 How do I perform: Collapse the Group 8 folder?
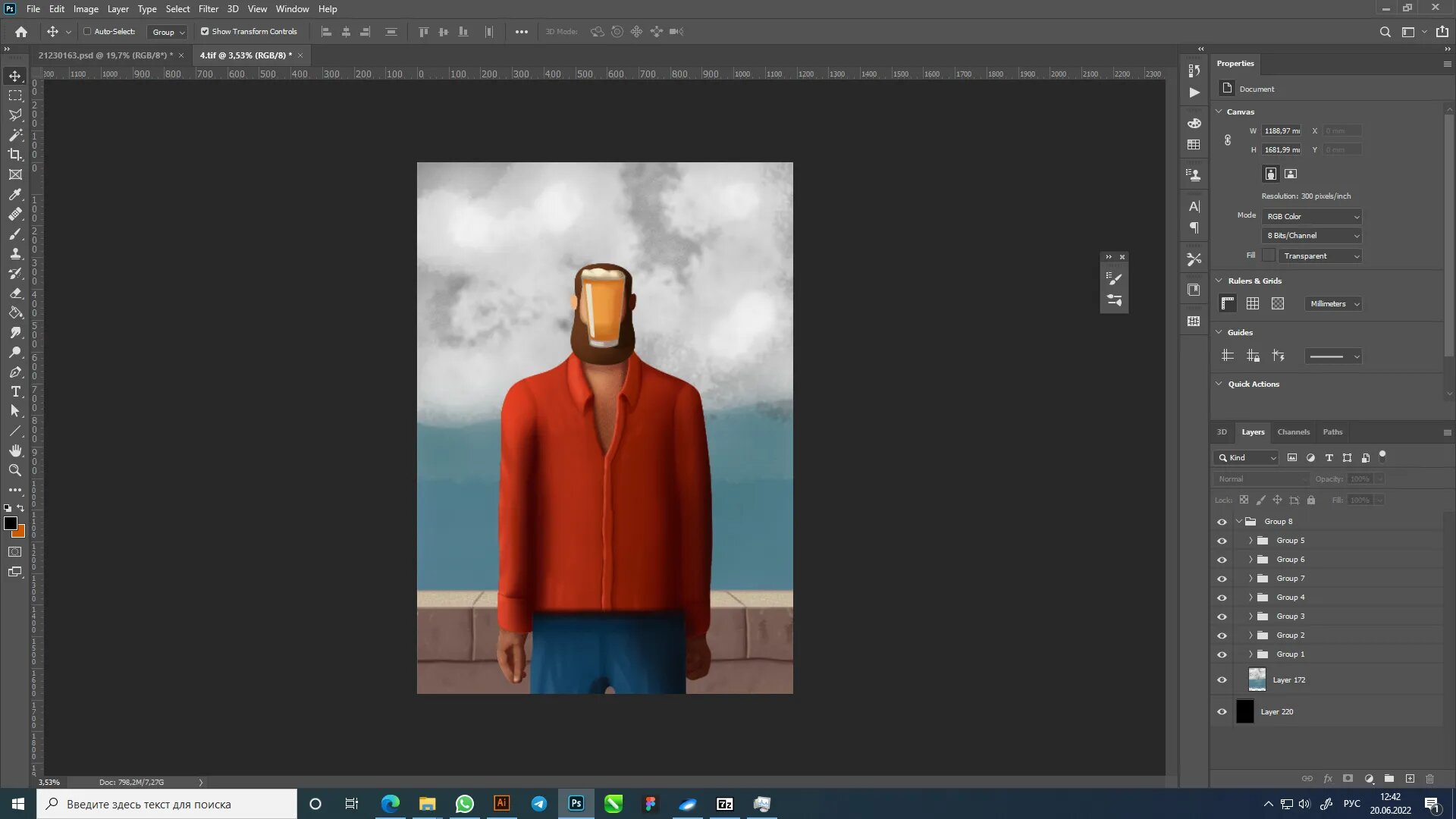1239,522
